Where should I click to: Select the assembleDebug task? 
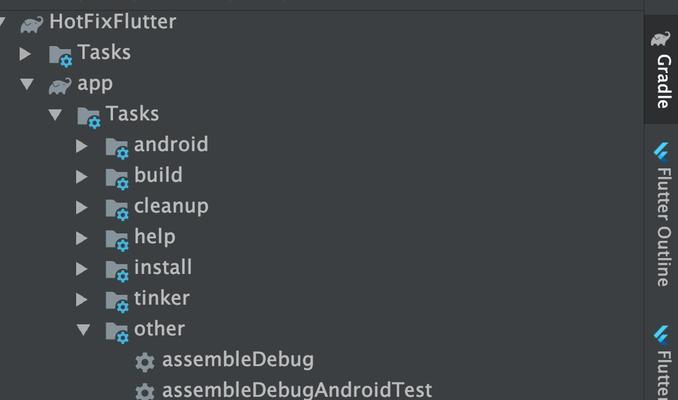pyautogui.click(x=238, y=360)
